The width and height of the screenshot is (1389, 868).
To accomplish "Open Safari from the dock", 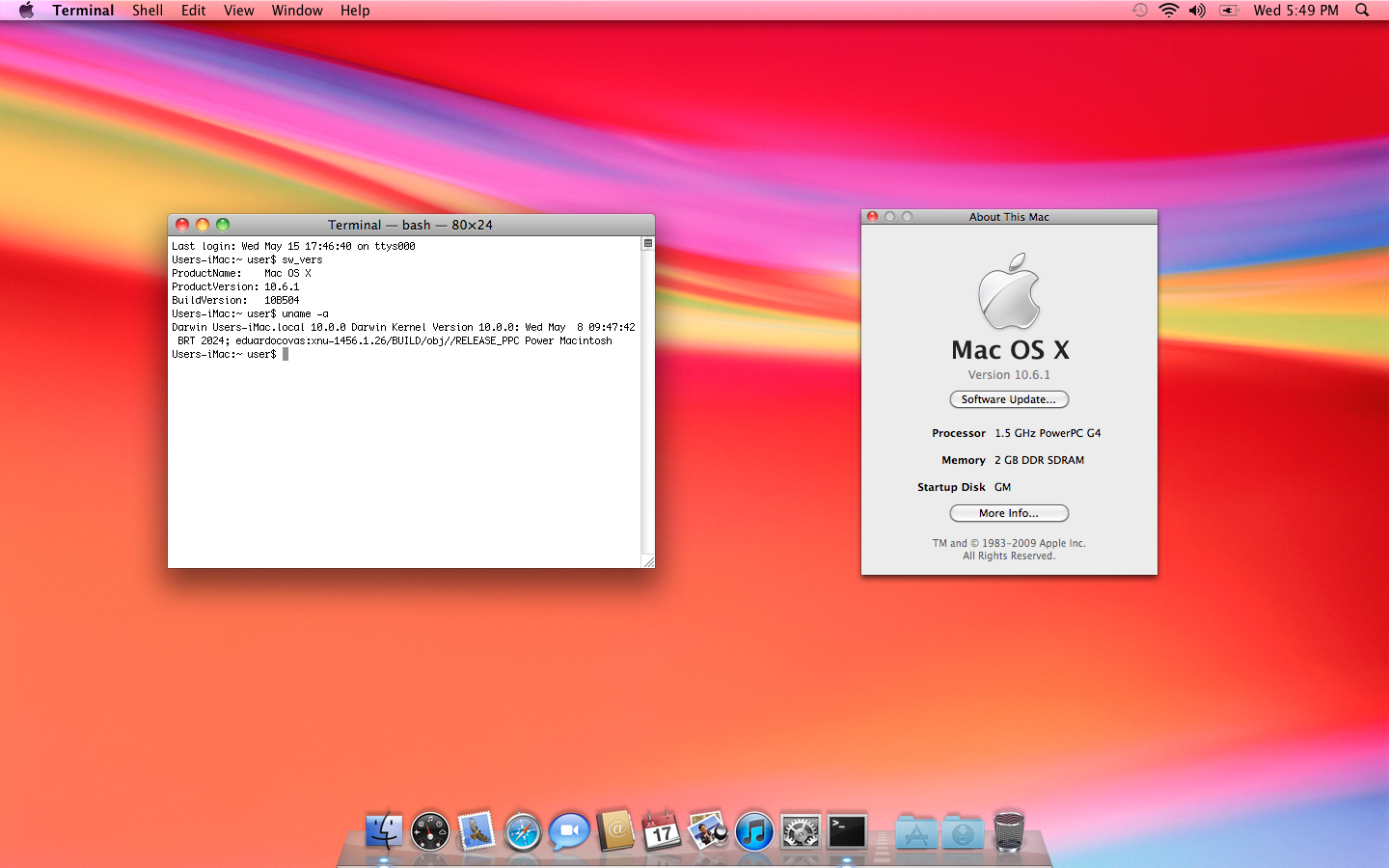I will pyautogui.click(x=523, y=831).
